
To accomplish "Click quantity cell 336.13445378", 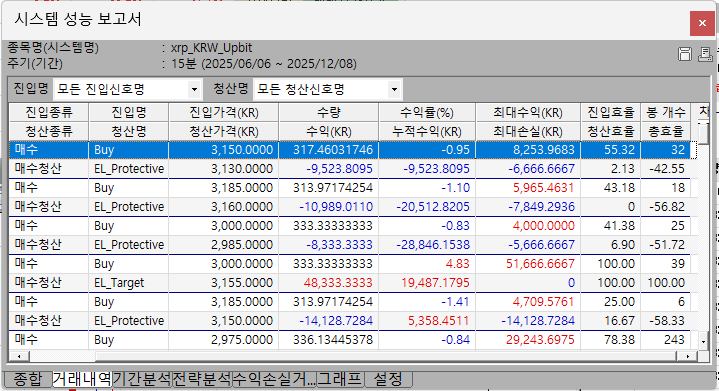I will [329, 340].
